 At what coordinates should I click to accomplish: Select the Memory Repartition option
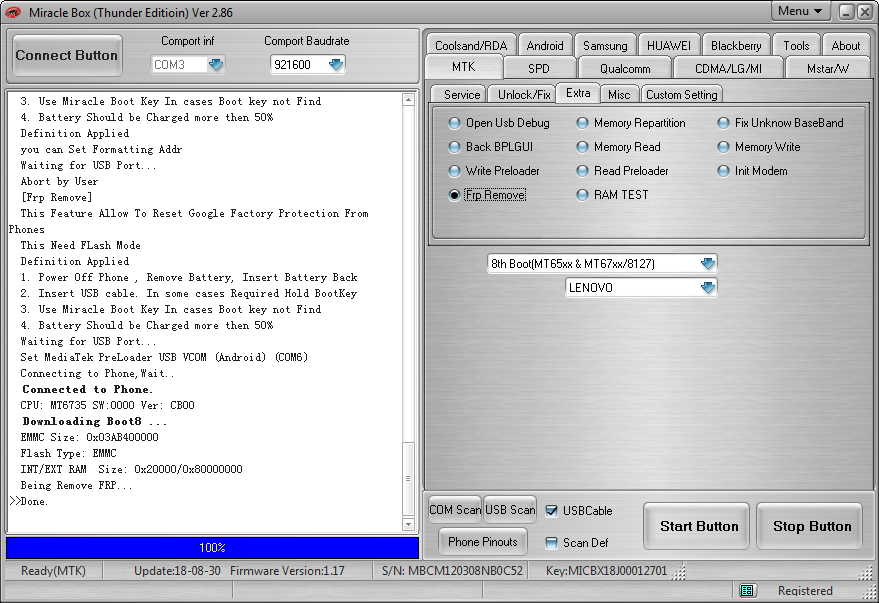click(x=631, y=123)
